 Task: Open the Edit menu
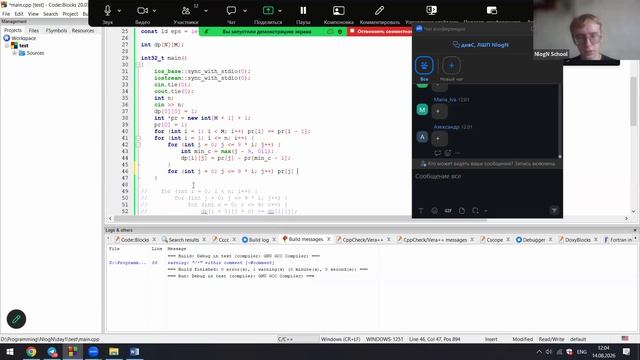pos(19,14)
